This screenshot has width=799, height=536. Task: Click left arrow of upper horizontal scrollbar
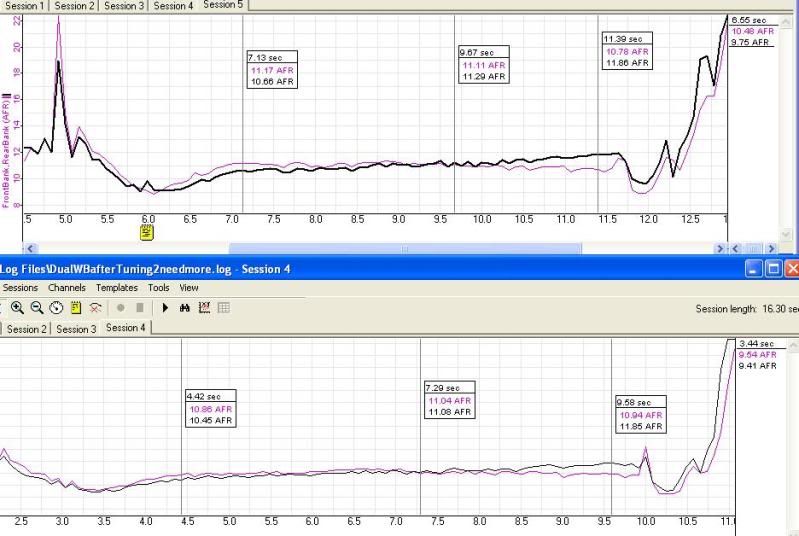(29, 248)
